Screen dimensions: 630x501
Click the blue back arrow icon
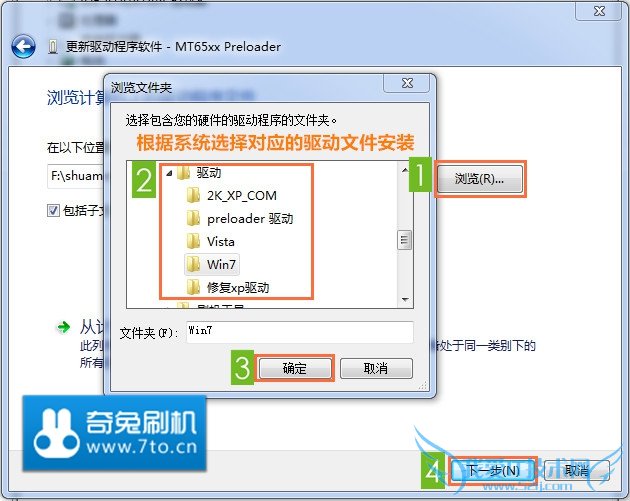[23, 47]
